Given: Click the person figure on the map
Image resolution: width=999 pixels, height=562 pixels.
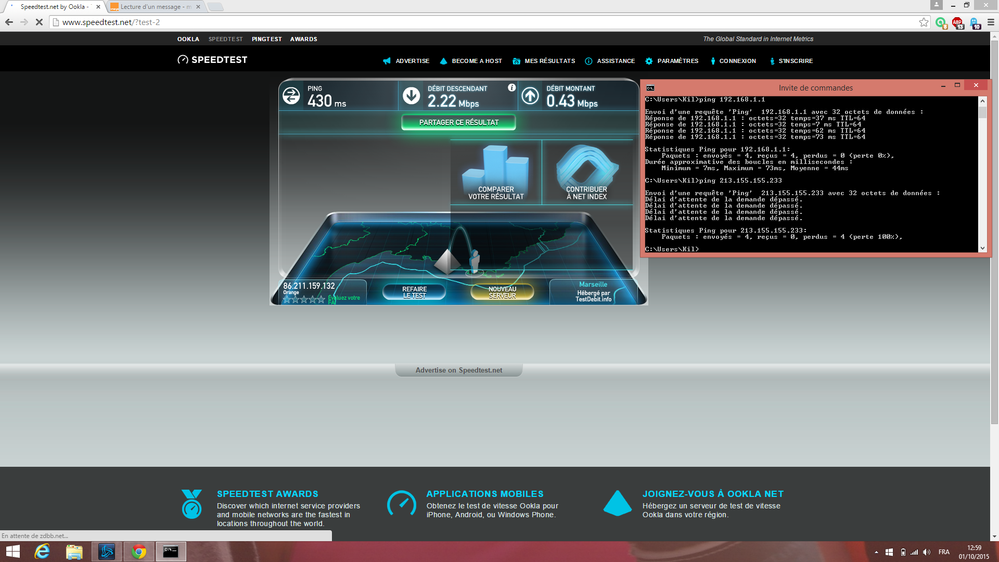Looking at the screenshot, I should (x=474, y=261).
